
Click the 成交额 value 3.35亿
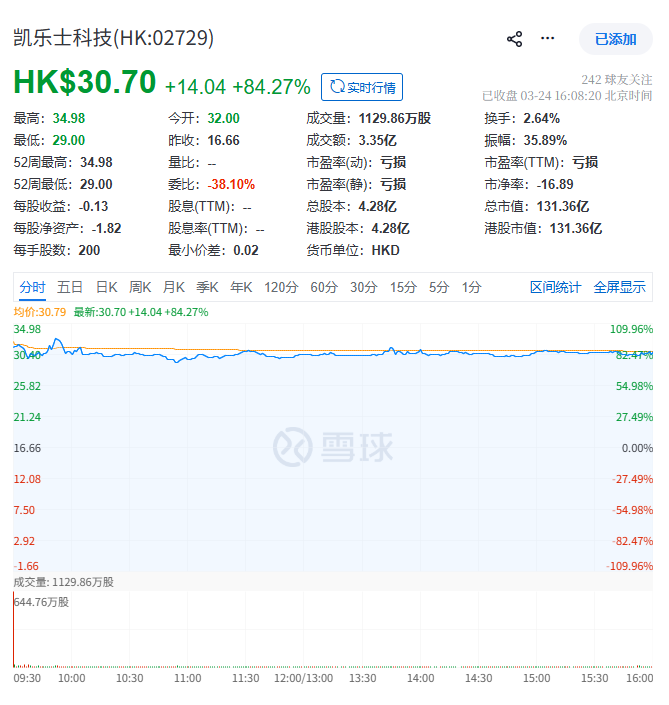(378, 140)
